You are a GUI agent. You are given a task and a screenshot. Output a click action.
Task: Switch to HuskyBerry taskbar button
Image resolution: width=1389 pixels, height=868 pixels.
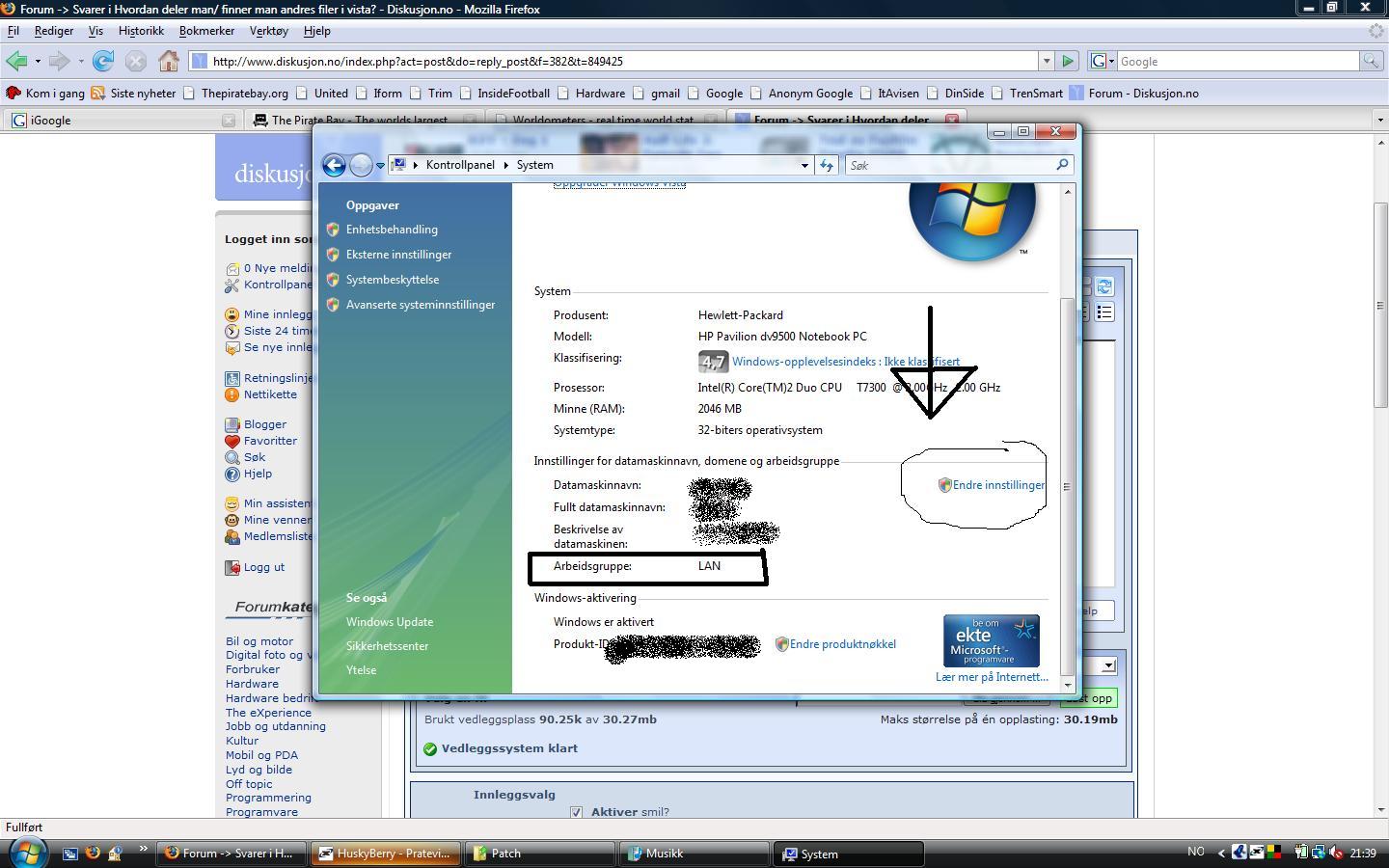click(385, 853)
